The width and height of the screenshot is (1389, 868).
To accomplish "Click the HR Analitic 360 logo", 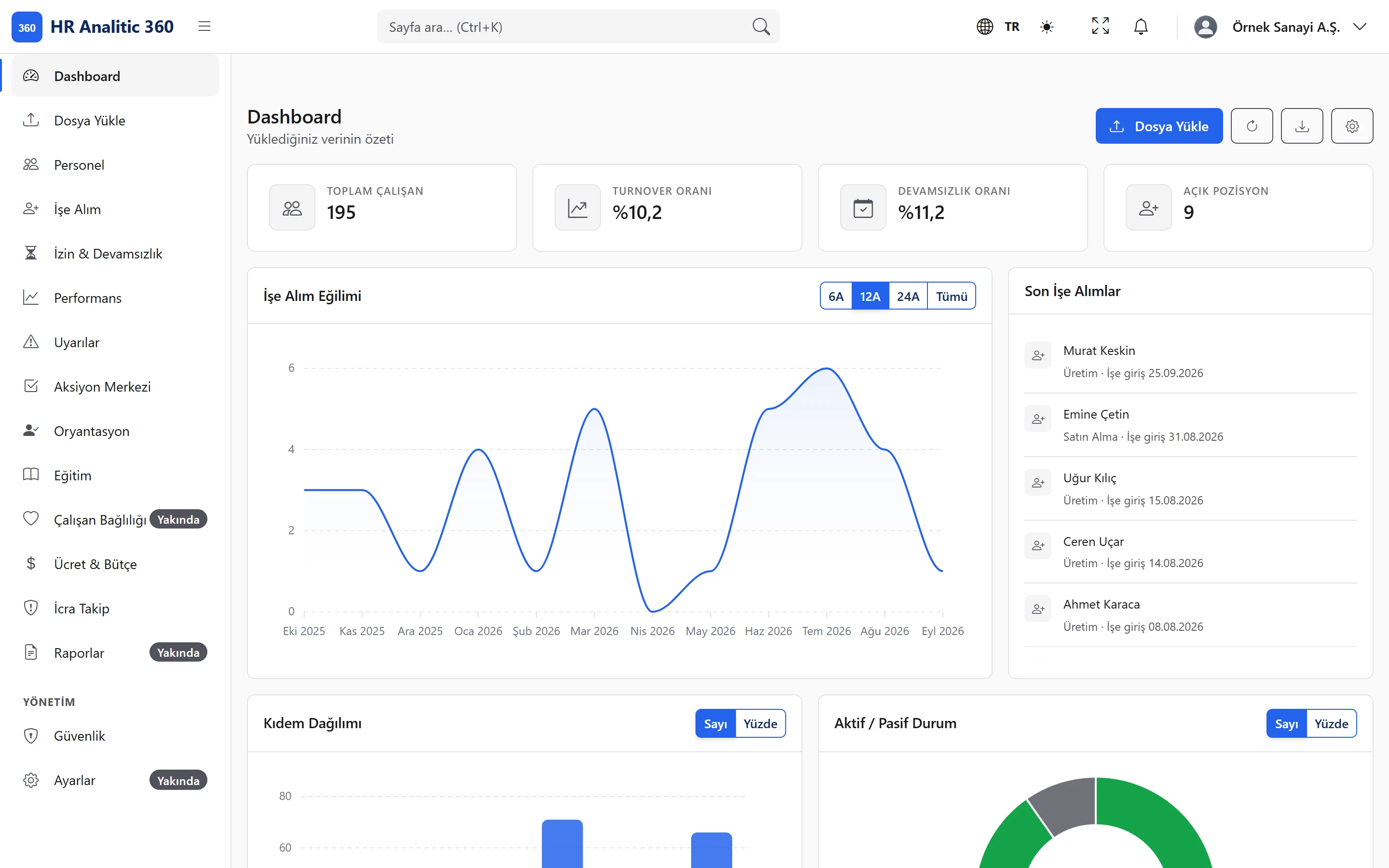I will [93, 27].
